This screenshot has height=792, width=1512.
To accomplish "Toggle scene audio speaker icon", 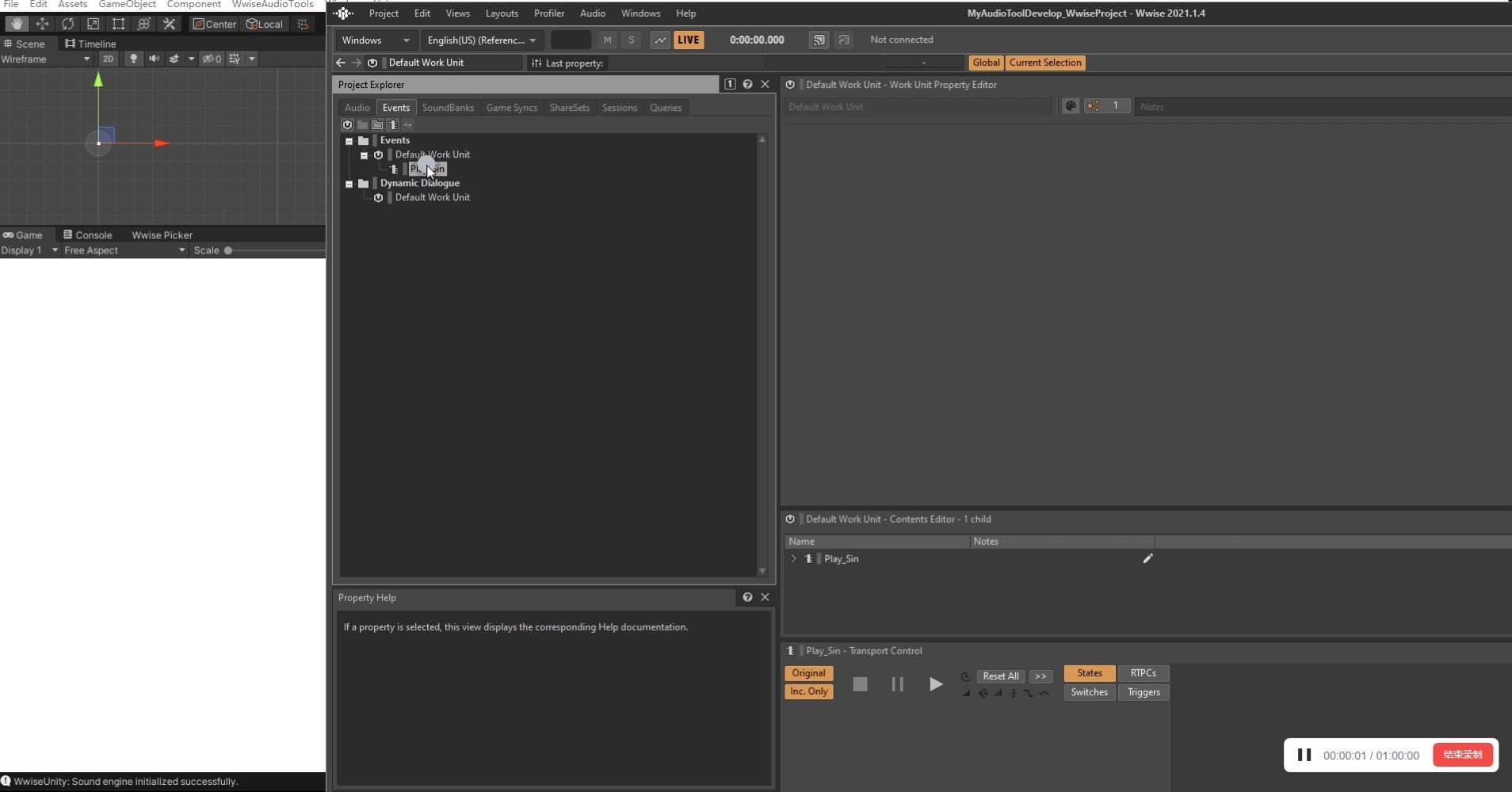I will pyautogui.click(x=154, y=59).
